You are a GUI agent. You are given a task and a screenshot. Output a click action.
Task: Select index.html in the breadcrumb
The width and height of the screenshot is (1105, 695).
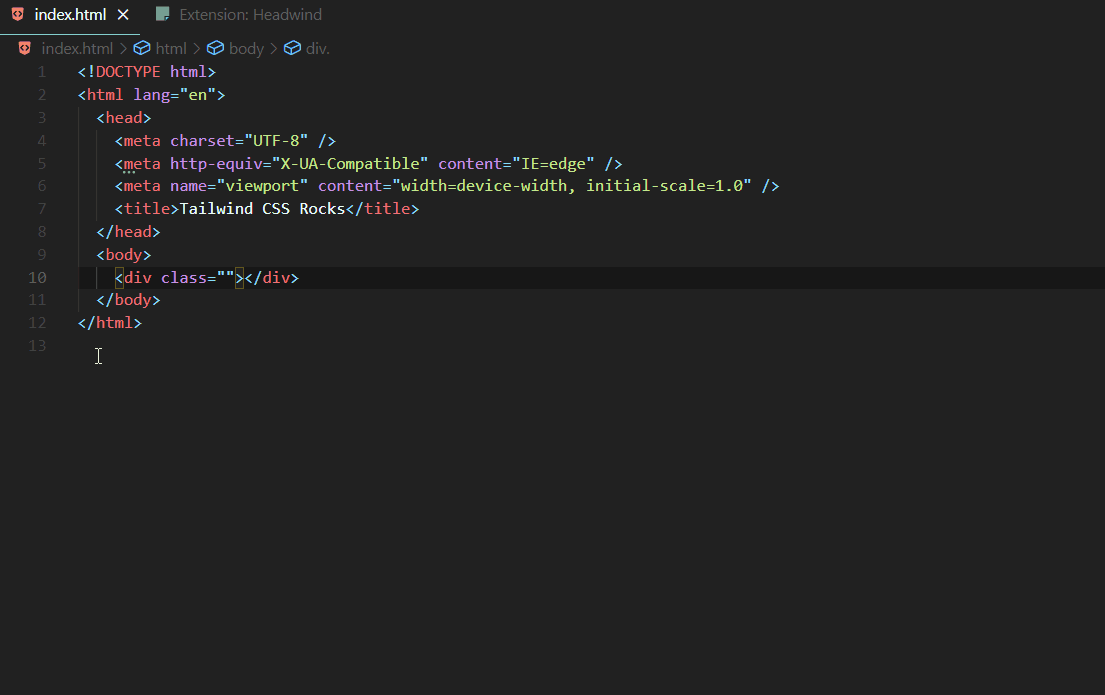pos(77,49)
